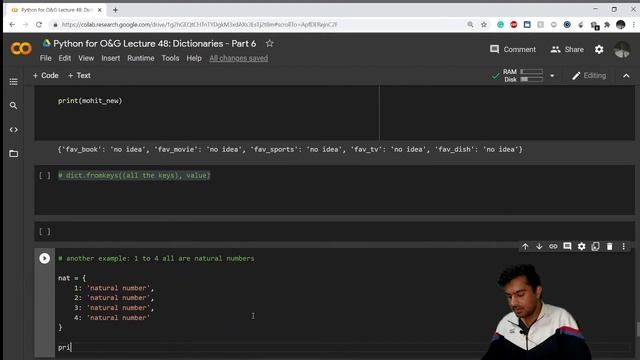Image resolution: width=640 pixels, height=360 pixels.
Task: Click the 'nat = {' code line
Action: coord(72,278)
